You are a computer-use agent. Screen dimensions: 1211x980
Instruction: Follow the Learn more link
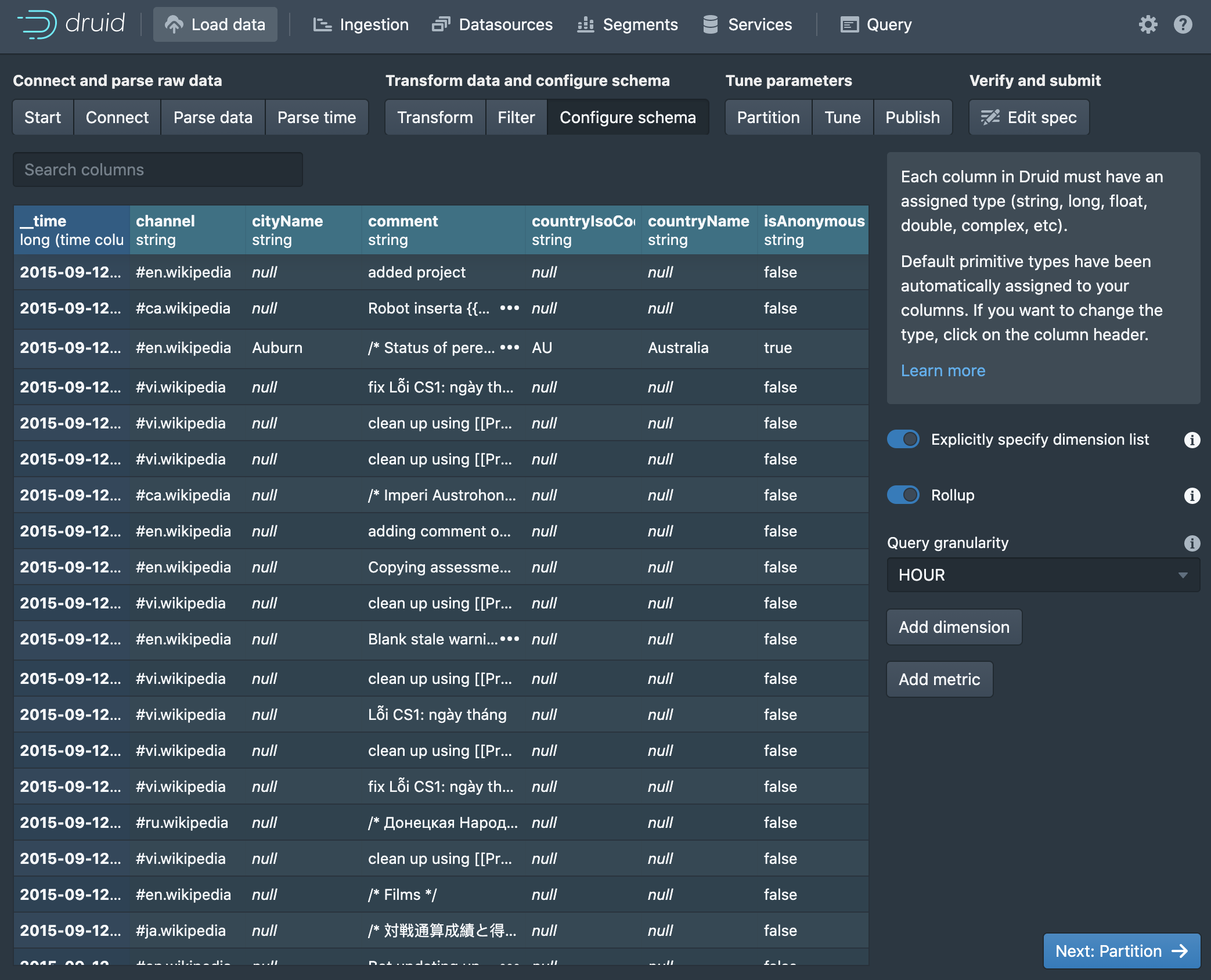pos(943,370)
